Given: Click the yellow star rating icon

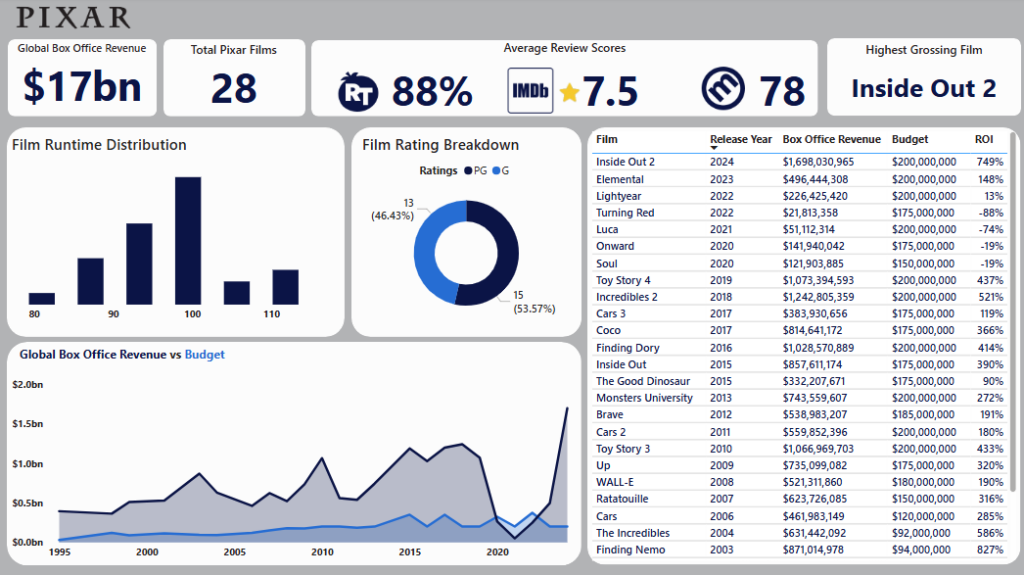Looking at the screenshot, I should pos(569,92).
